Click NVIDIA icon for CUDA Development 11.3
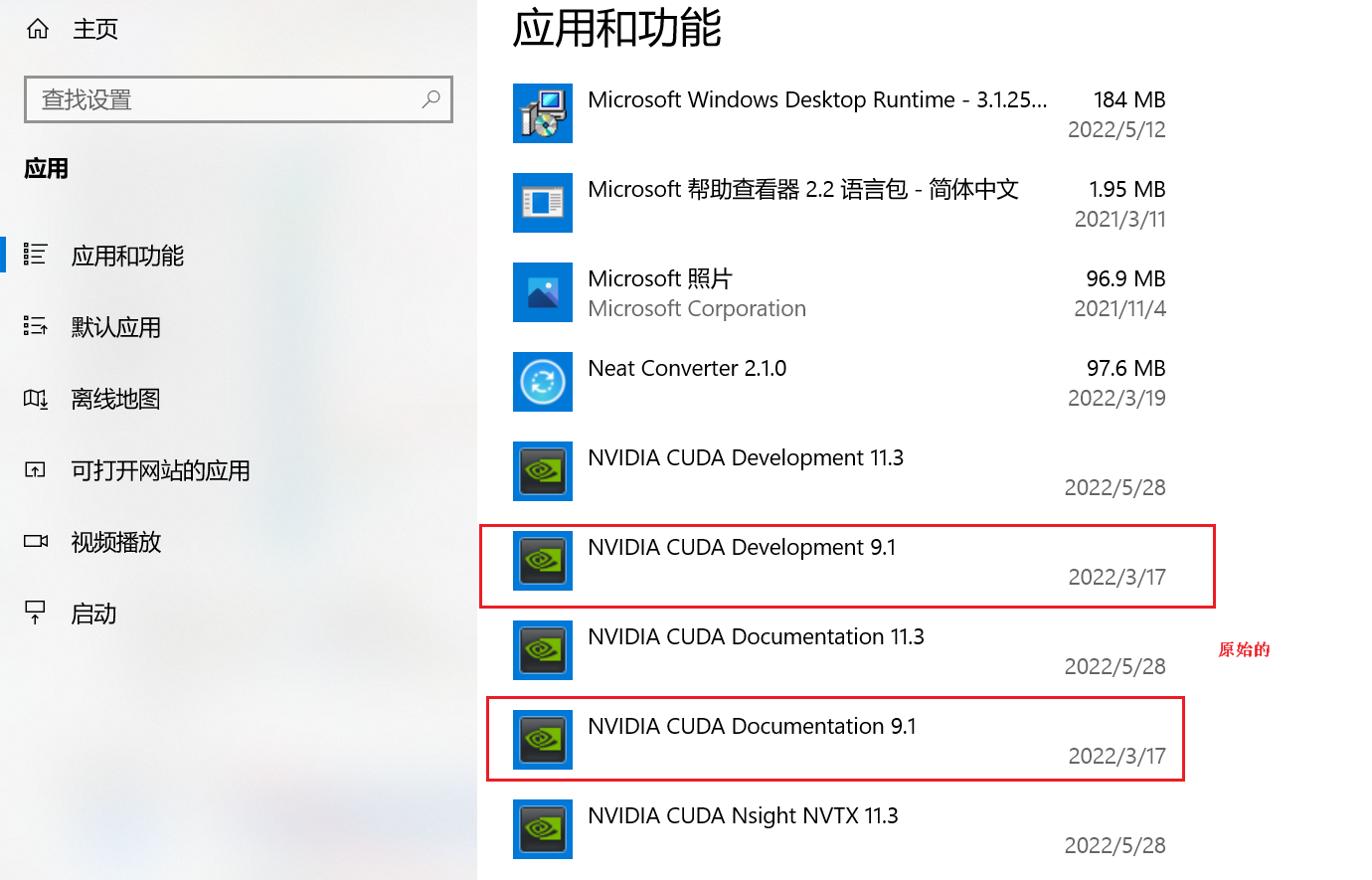The width and height of the screenshot is (1372, 880). (543, 471)
